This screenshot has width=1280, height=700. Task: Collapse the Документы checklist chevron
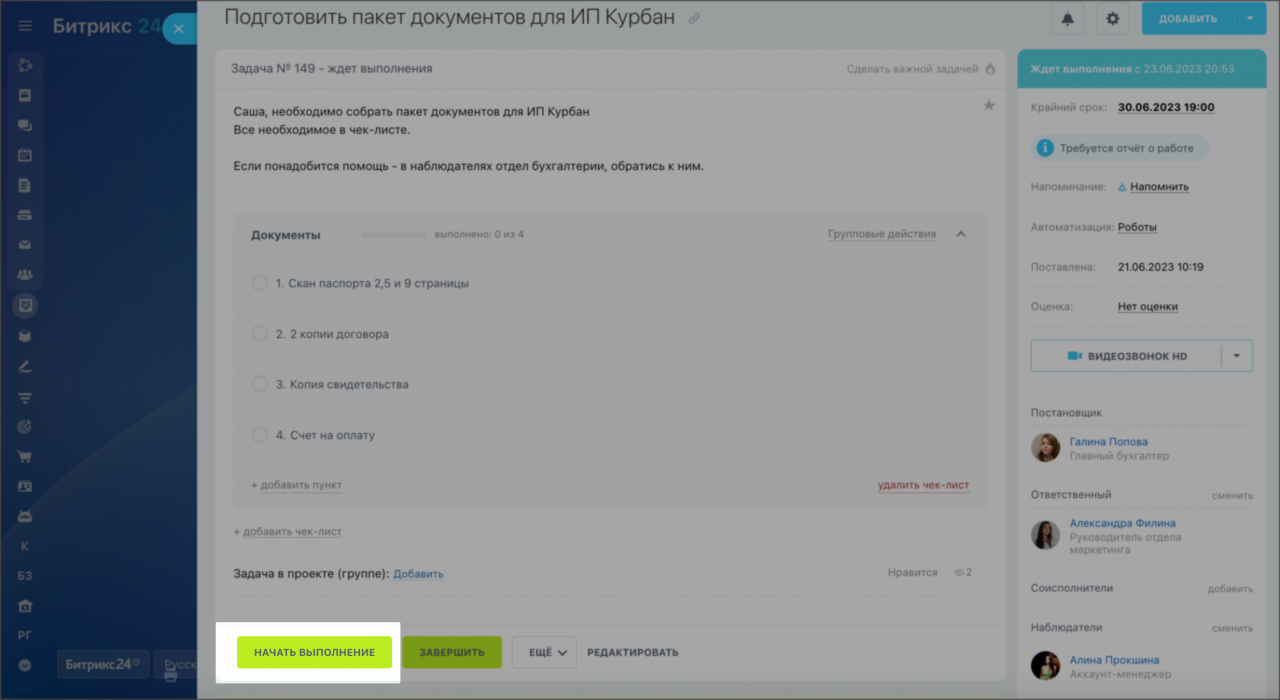click(x=961, y=234)
